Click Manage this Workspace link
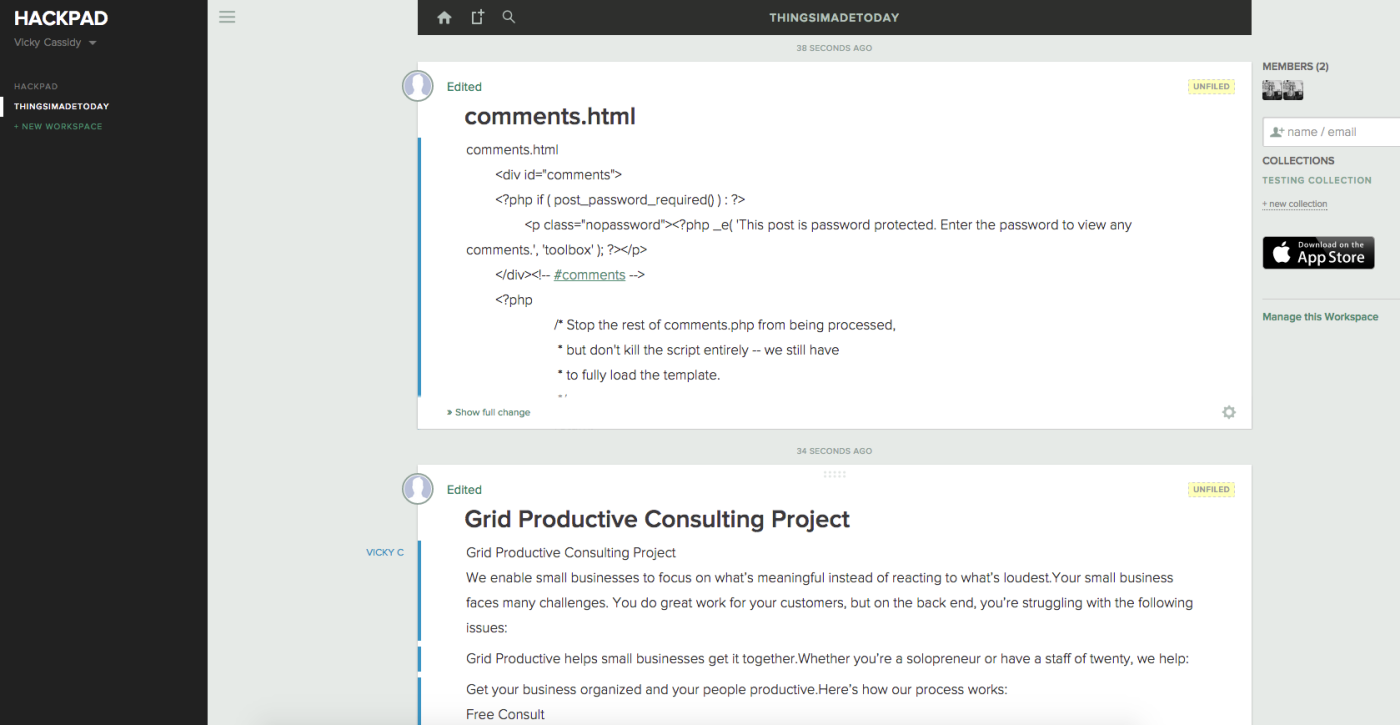 click(1320, 317)
